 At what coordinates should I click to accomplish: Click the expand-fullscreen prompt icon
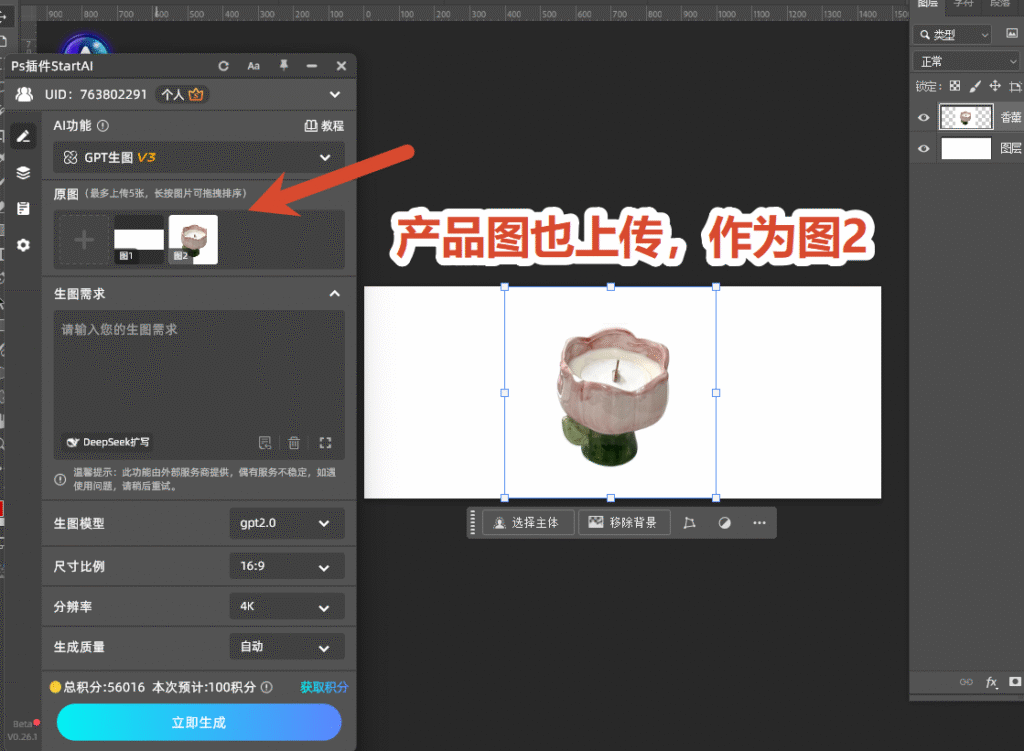click(x=325, y=443)
